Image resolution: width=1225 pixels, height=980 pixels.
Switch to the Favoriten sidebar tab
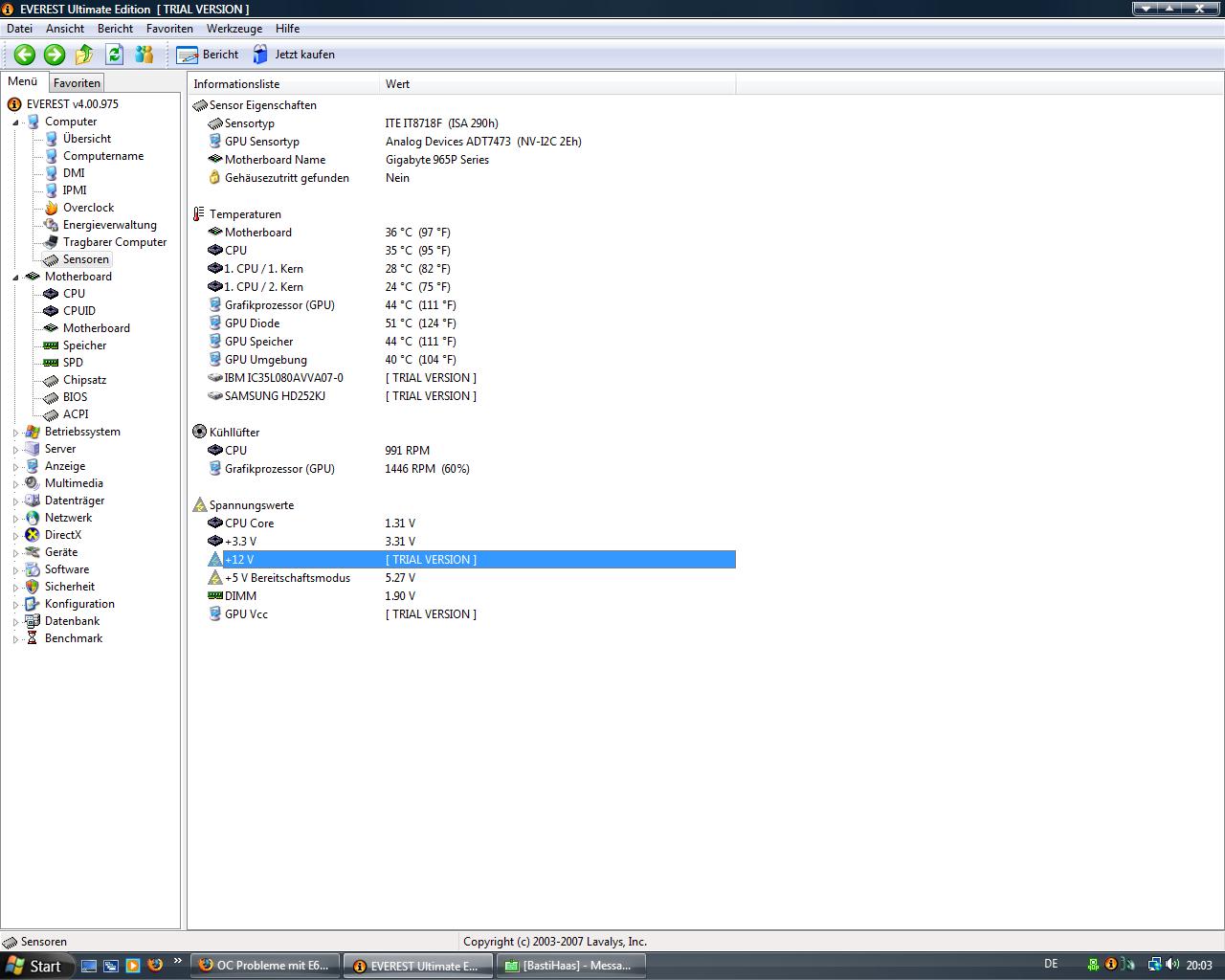tap(77, 83)
